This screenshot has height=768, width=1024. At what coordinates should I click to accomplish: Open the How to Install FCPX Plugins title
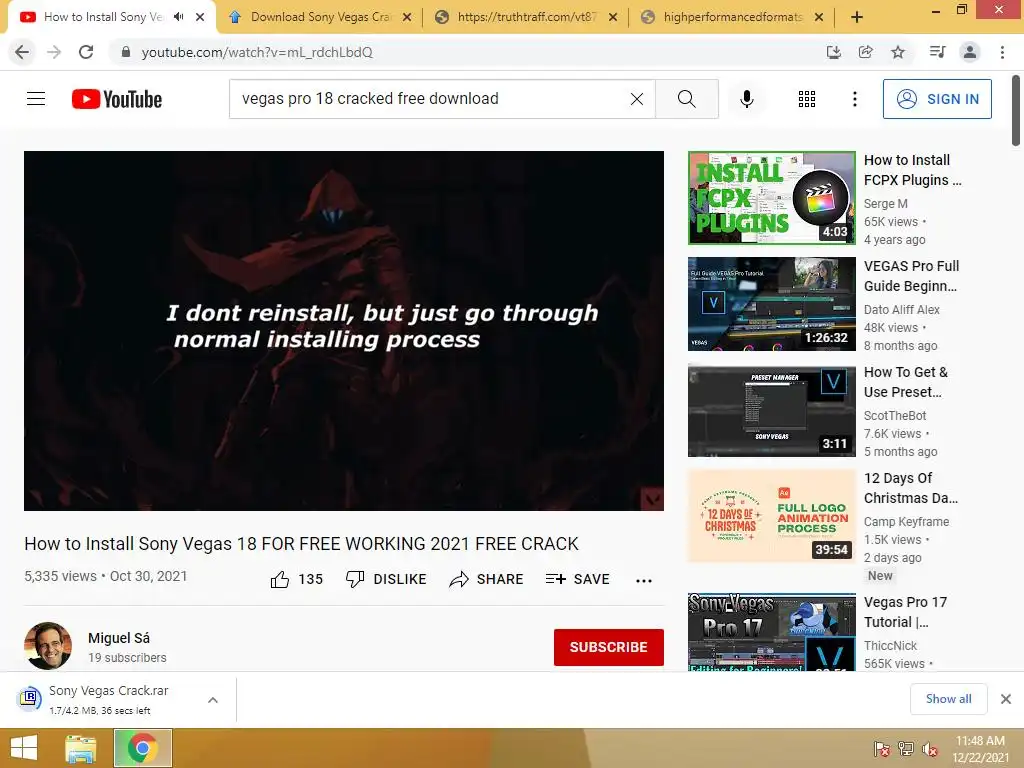point(912,170)
